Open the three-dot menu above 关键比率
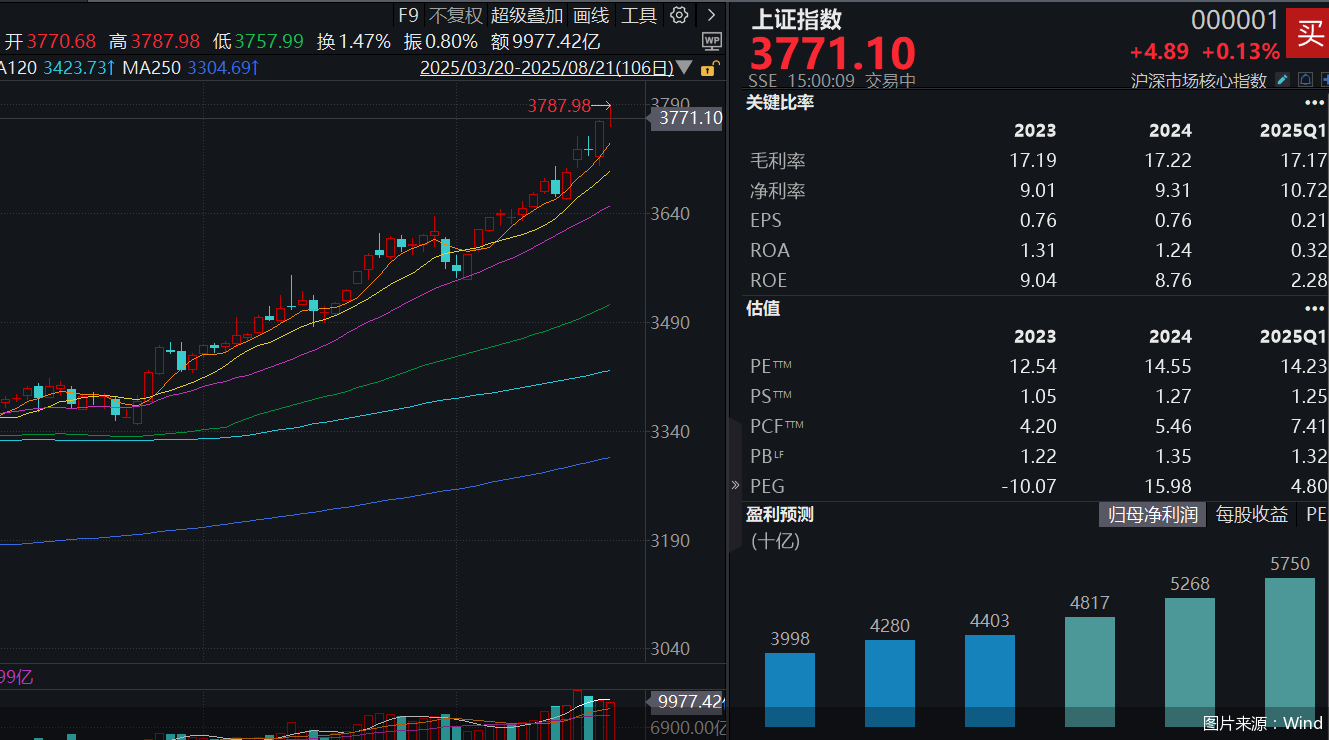1329x740 pixels. pyautogui.click(x=1314, y=102)
